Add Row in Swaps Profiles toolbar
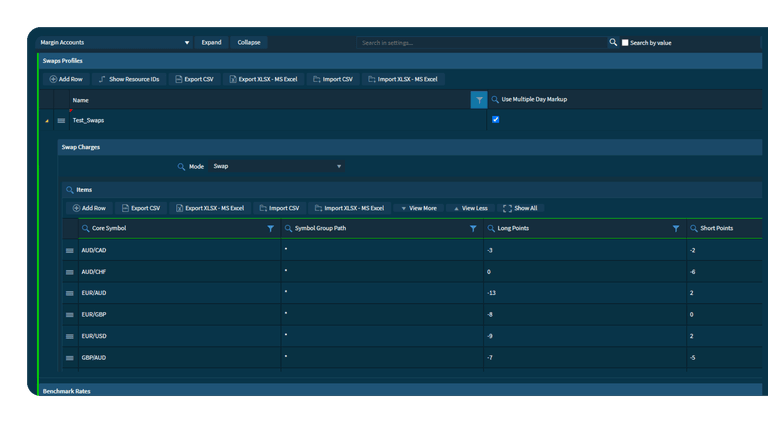Screen dimensions: 768x421 coord(66,79)
